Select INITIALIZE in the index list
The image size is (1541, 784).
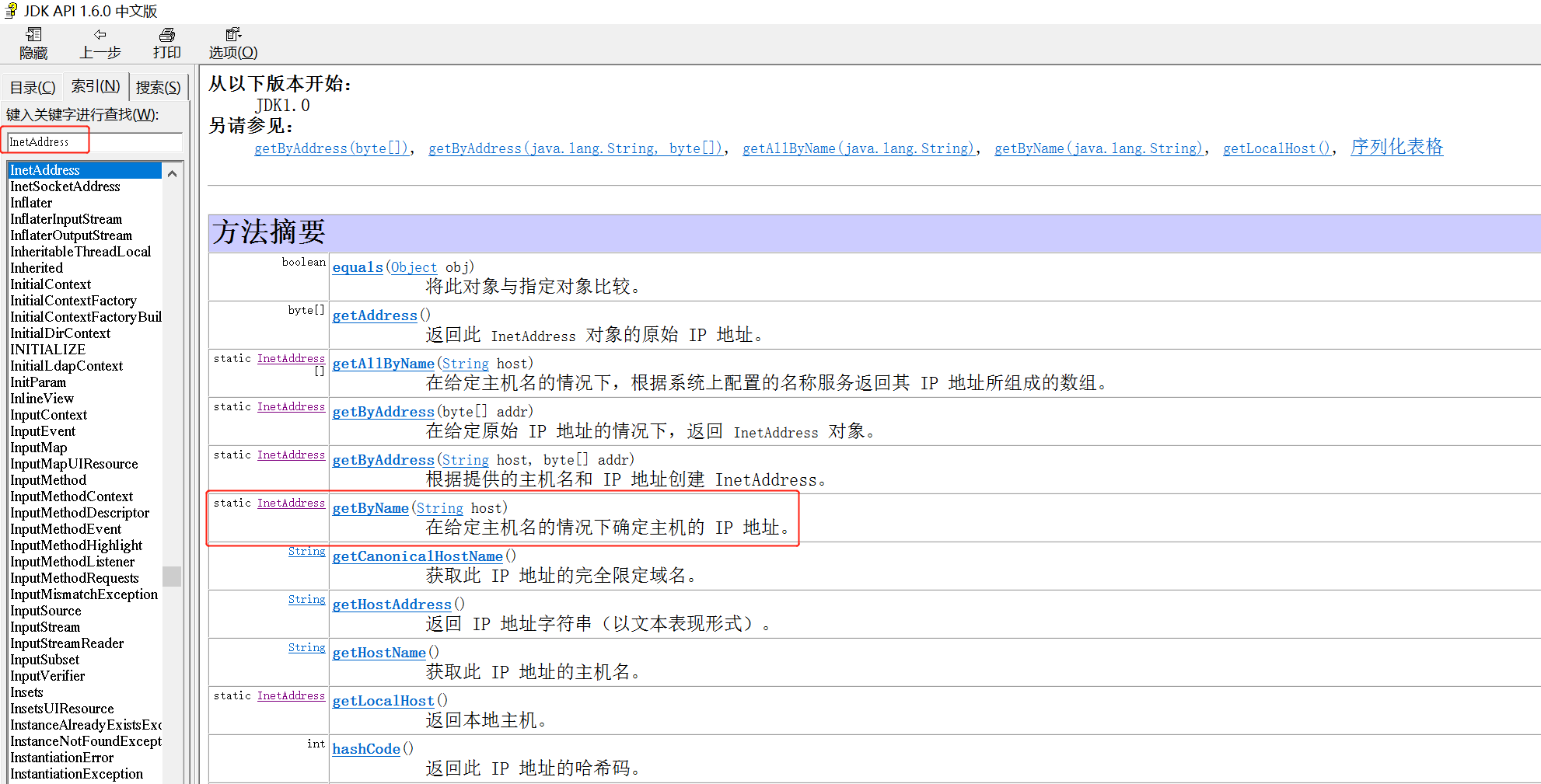pyautogui.click(x=47, y=350)
